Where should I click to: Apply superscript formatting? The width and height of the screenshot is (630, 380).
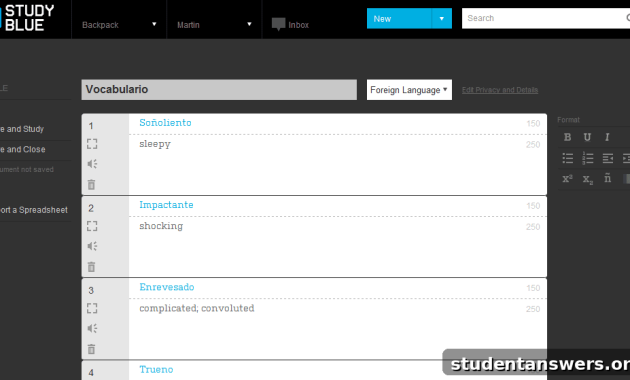567,179
